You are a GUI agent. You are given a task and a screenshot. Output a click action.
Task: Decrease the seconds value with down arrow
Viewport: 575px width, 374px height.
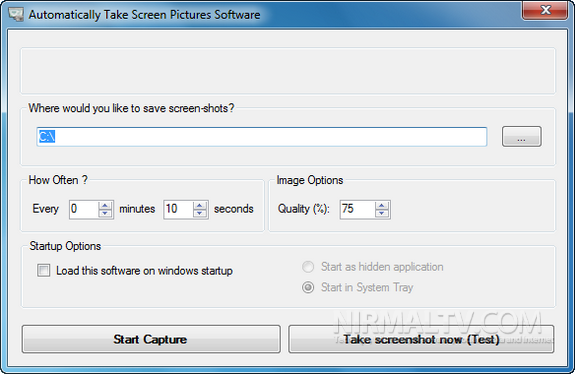pyautogui.click(x=200, y=214)
